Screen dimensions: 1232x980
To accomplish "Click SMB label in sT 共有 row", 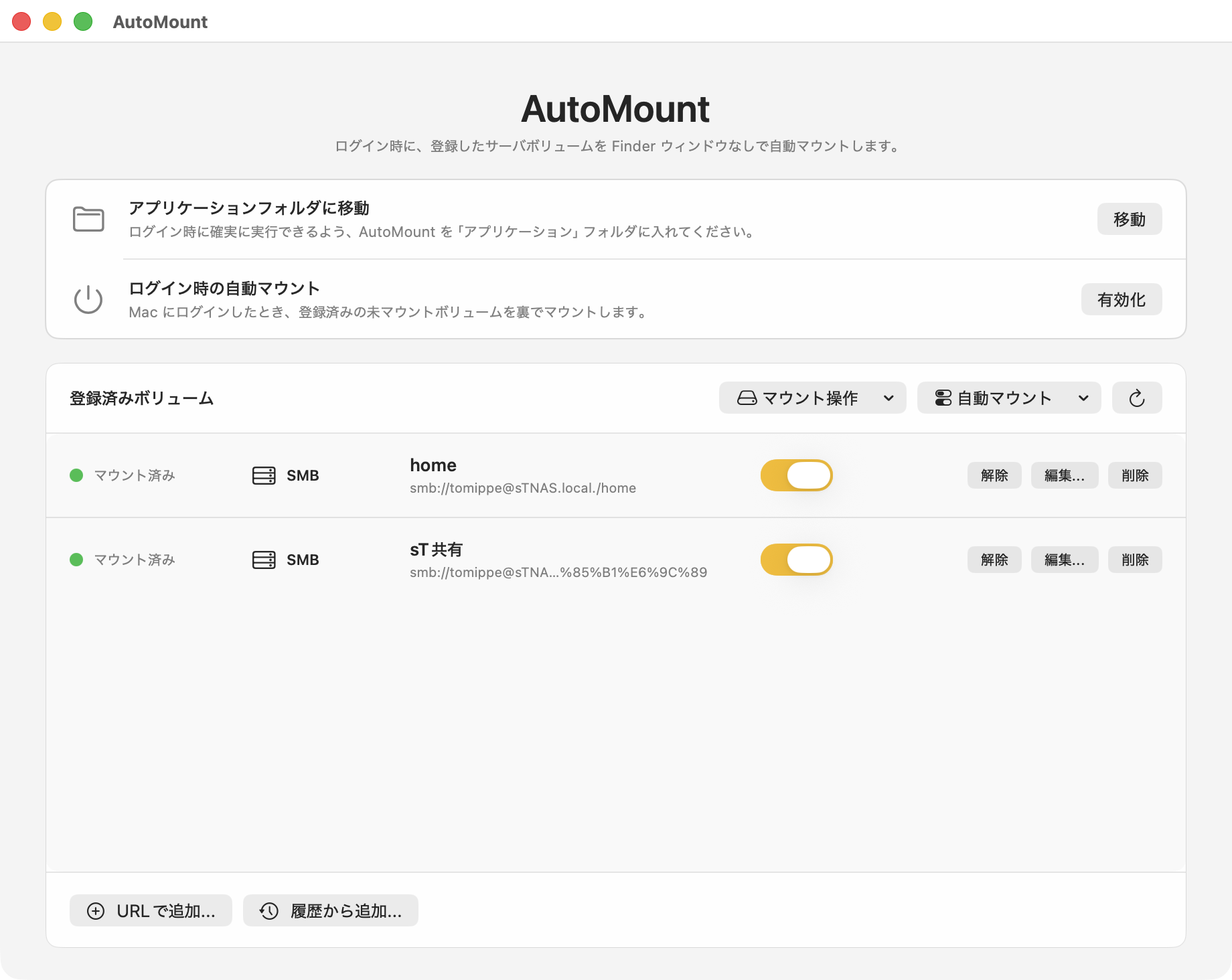I will coord(303,560).
